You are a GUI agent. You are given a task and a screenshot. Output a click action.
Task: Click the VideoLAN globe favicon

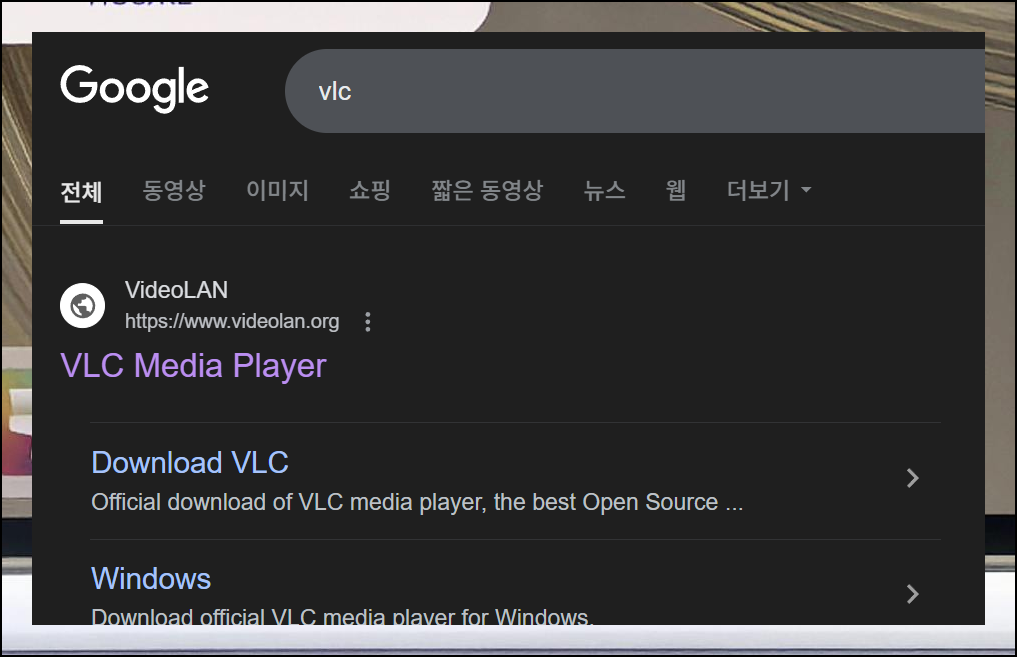82,305
